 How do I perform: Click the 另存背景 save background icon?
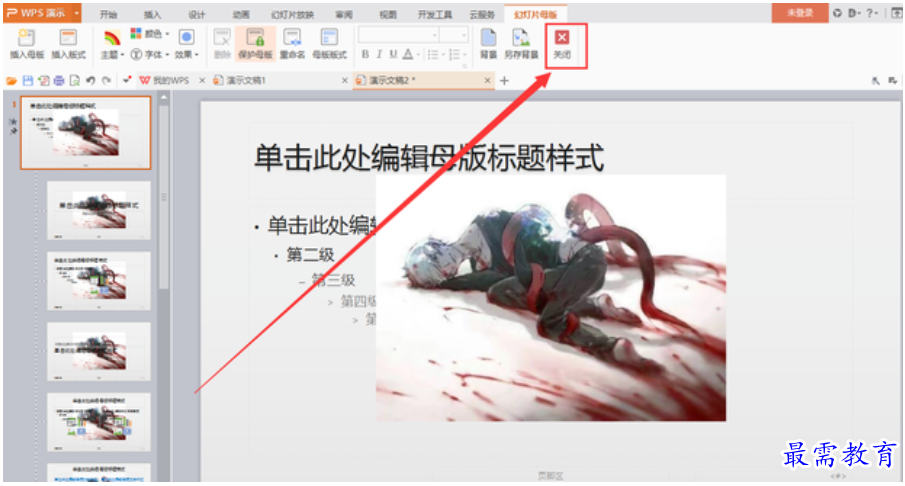[x=521, y=44]
